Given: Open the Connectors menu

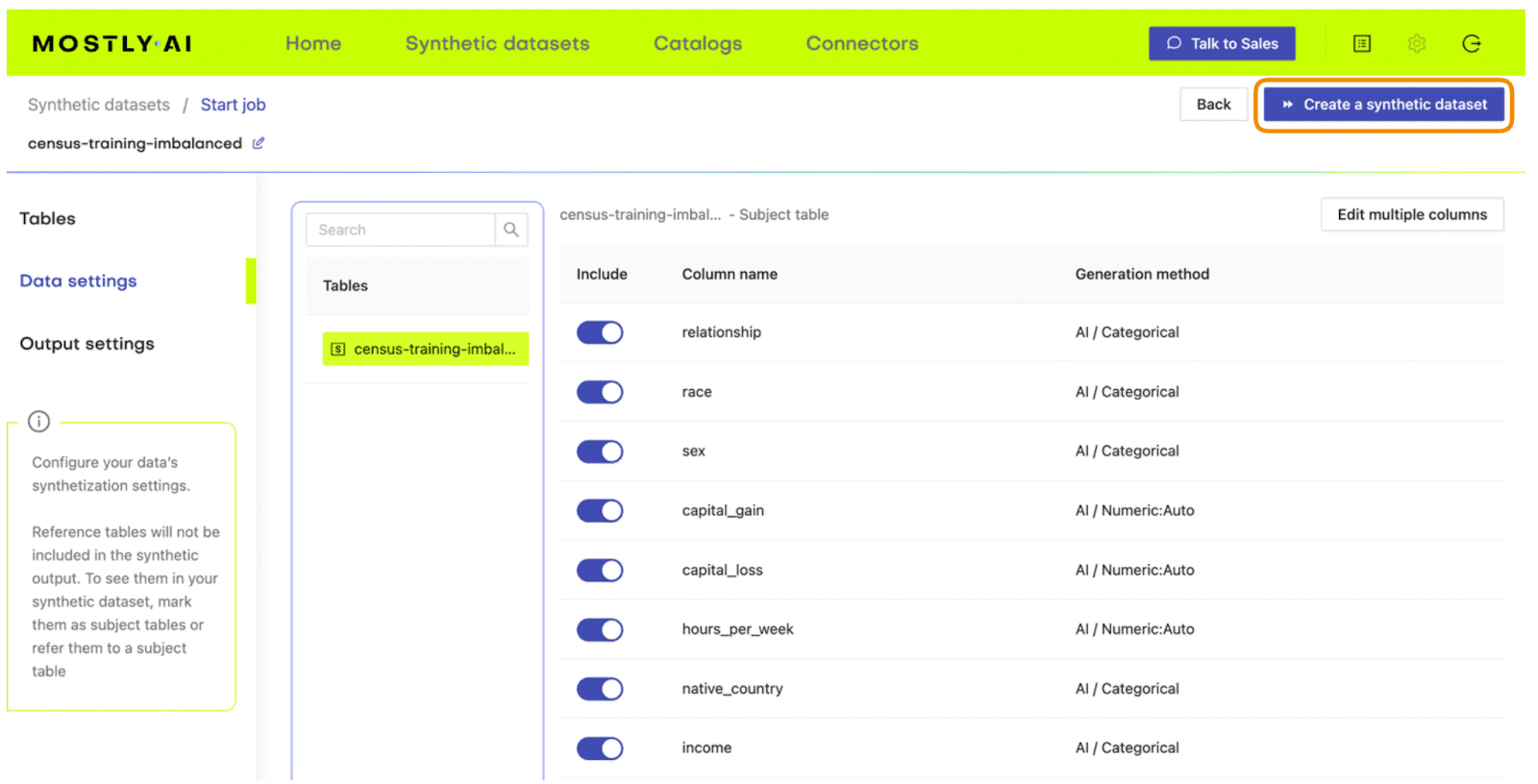Looking at the screenshot, I should point(862,43).
